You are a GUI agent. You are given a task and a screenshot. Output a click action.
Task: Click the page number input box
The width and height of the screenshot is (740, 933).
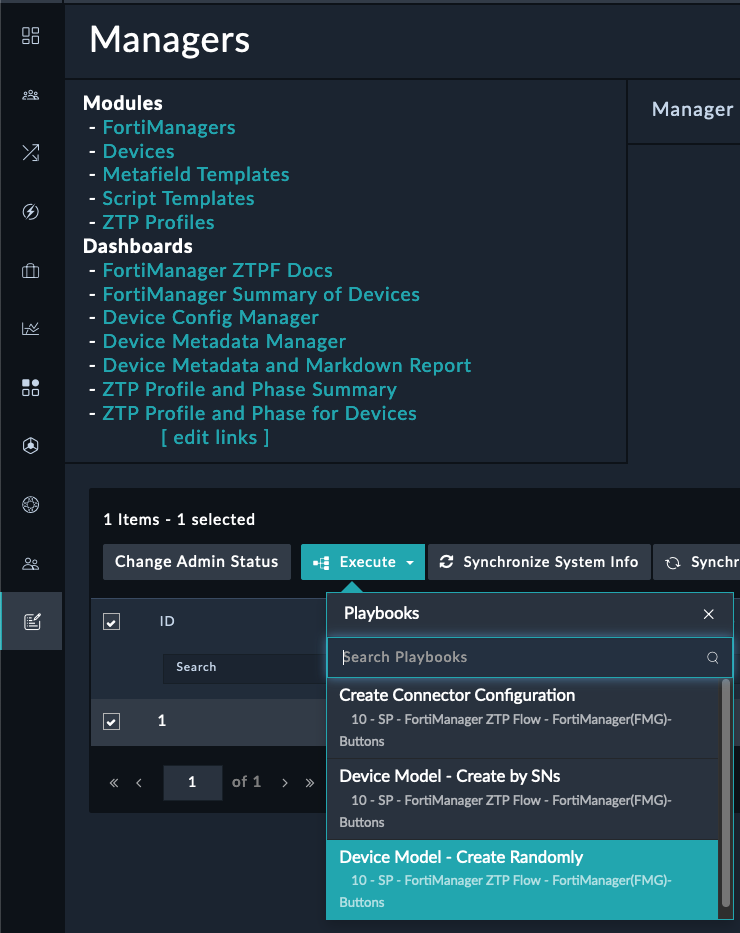[x=193, y=782]
